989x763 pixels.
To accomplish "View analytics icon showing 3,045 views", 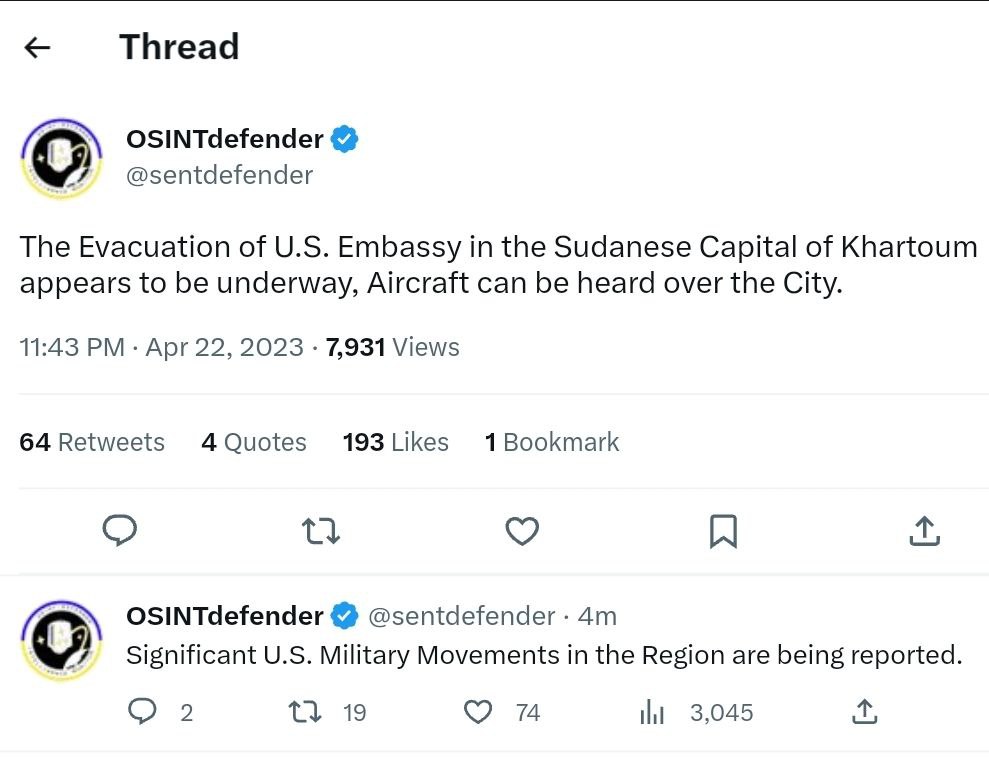I will coord(652,713).
